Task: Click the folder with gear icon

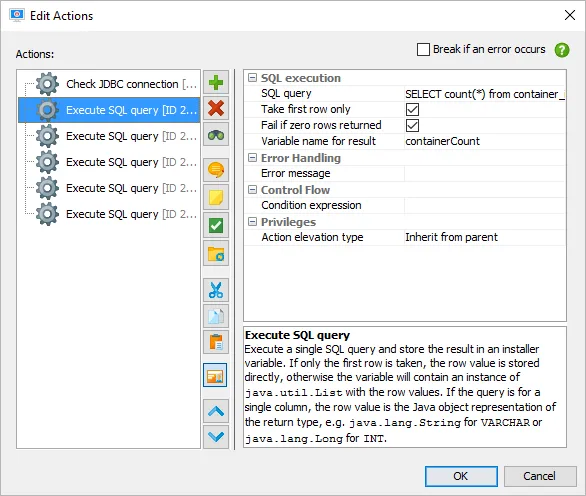Action: tap(216, 254)
